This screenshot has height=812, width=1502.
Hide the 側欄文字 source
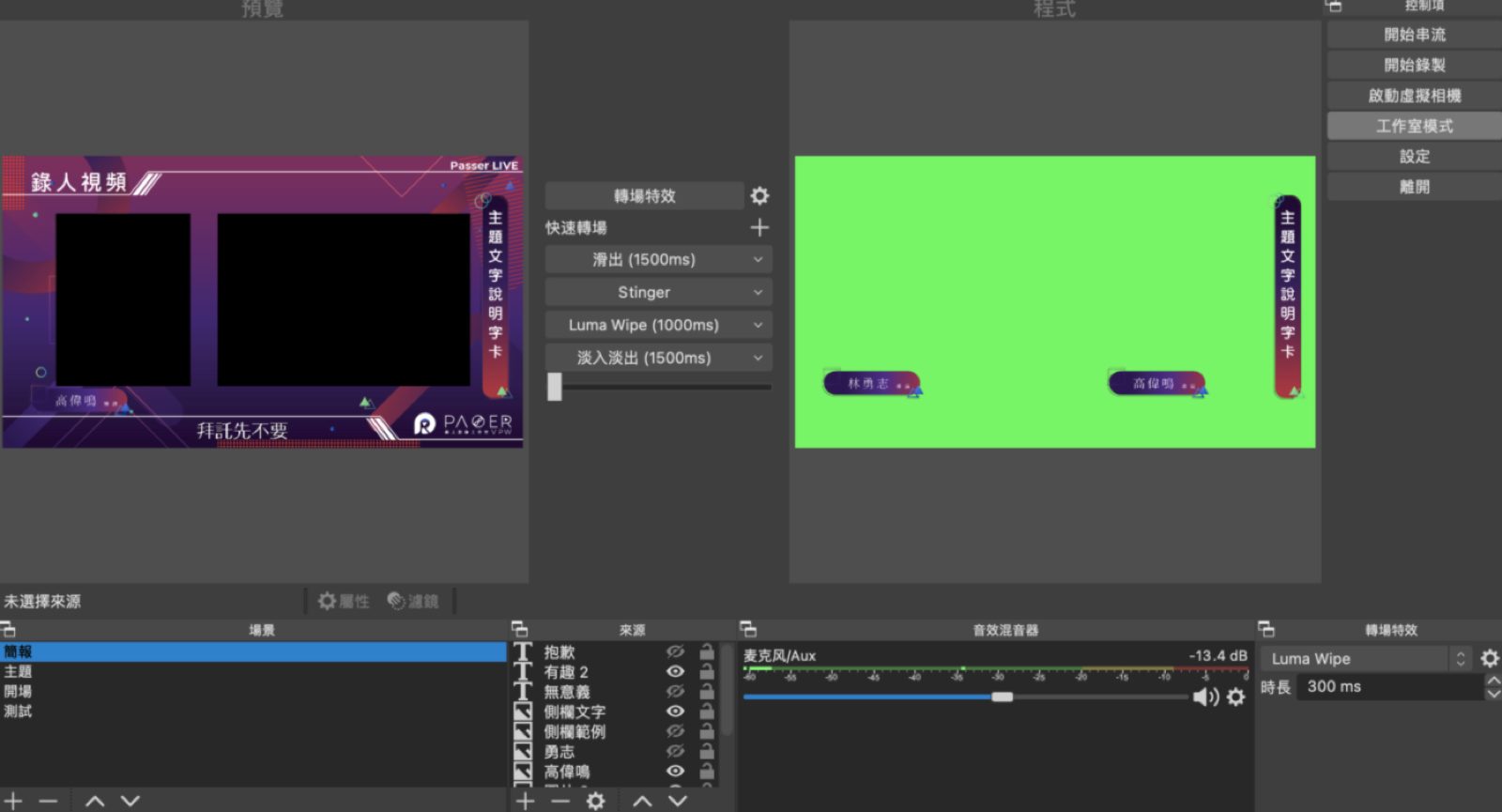coord(675,711)
